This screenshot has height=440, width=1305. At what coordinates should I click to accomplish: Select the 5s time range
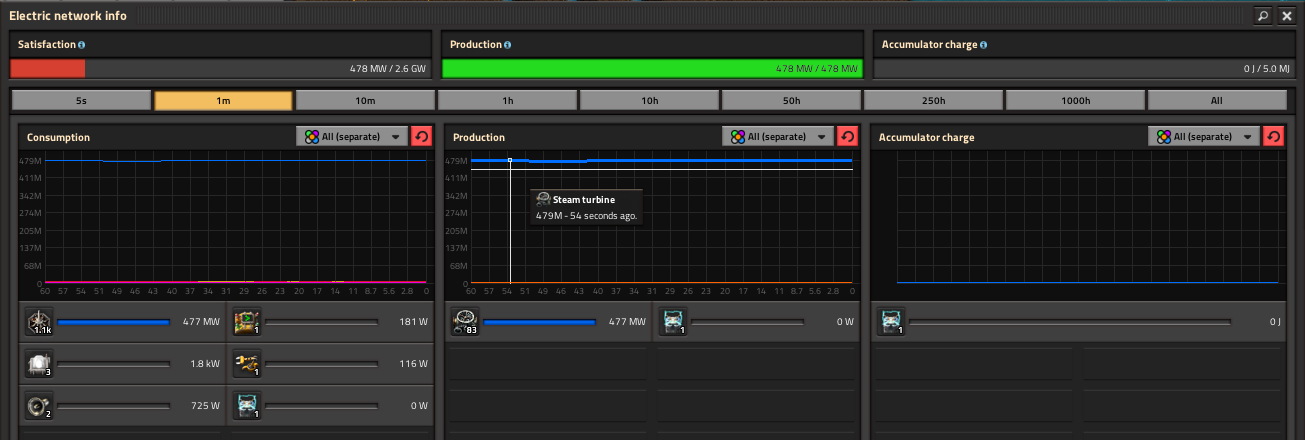pos(81,101)
